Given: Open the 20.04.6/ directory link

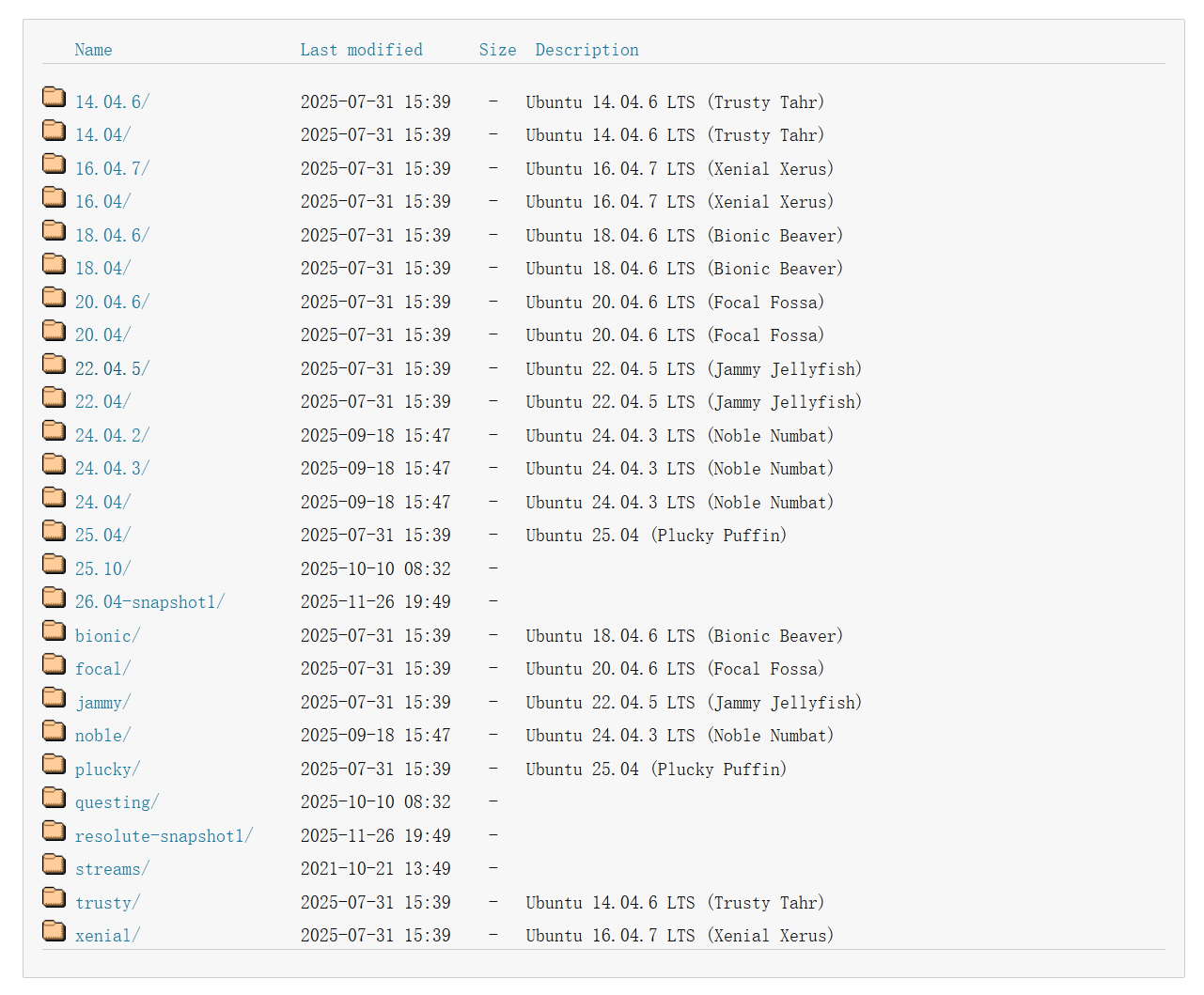Looking at the screenshot, I should tap(112, 303).
